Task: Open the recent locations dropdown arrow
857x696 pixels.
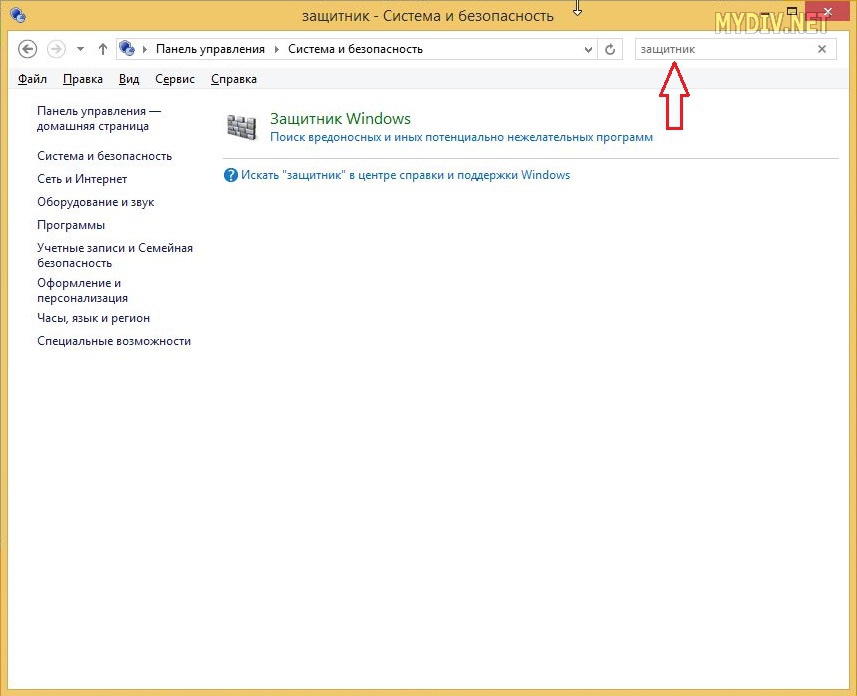Action: 80,49
